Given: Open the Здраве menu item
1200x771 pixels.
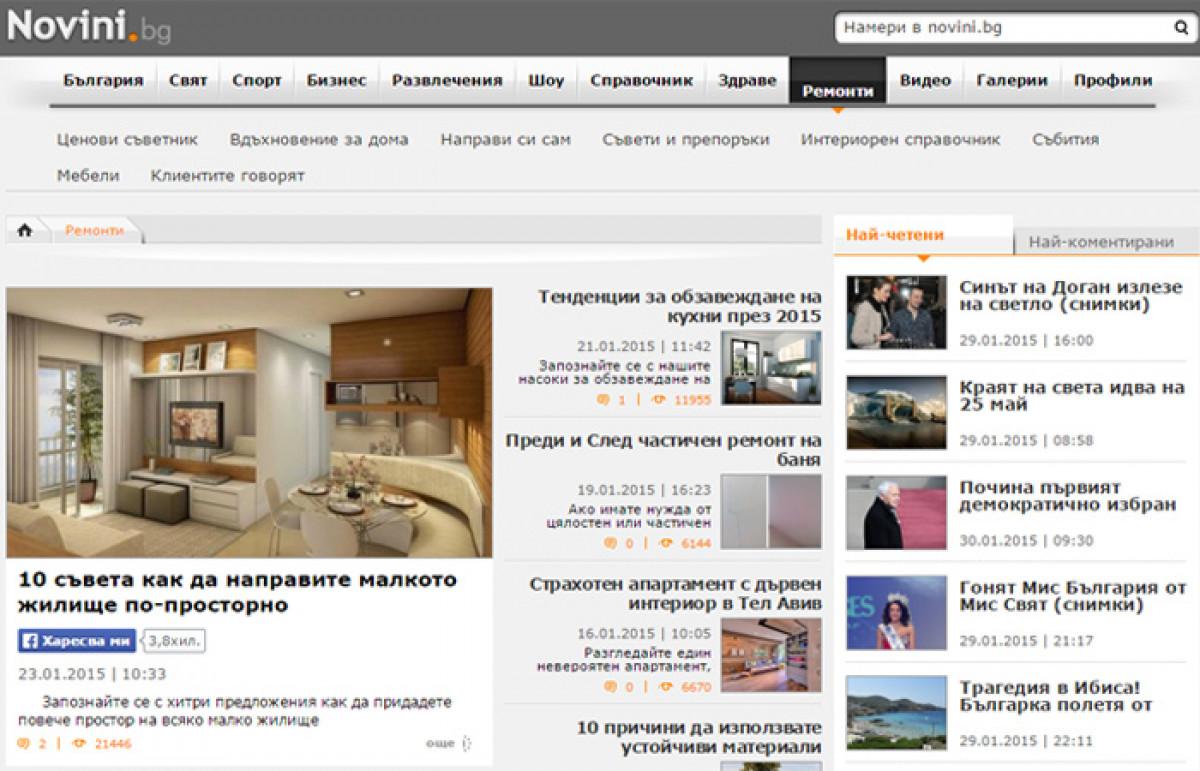Looking at the screenshot, I should [x=746, y=81].
